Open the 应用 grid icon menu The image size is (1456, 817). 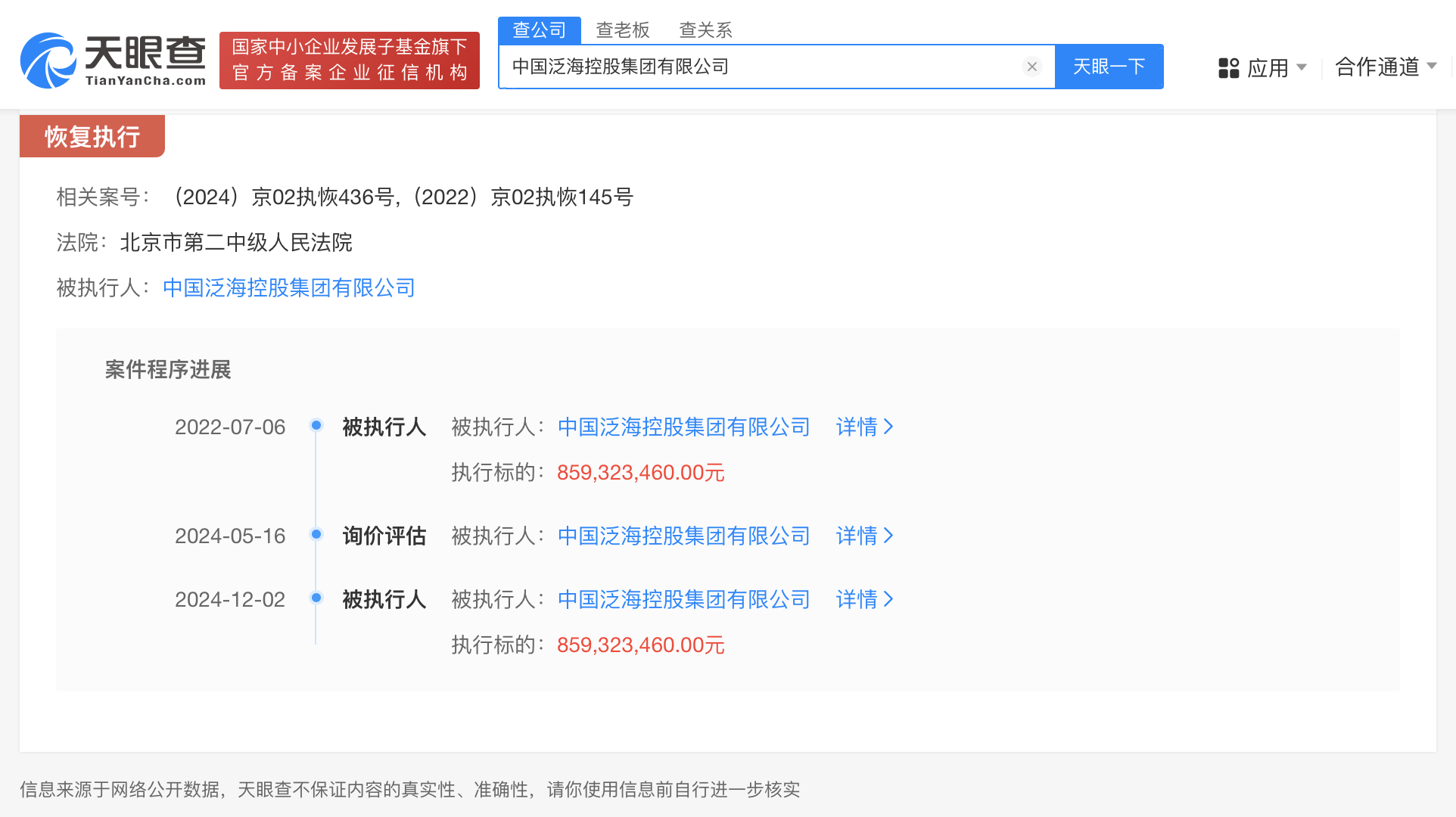[x=1229, y=68]
